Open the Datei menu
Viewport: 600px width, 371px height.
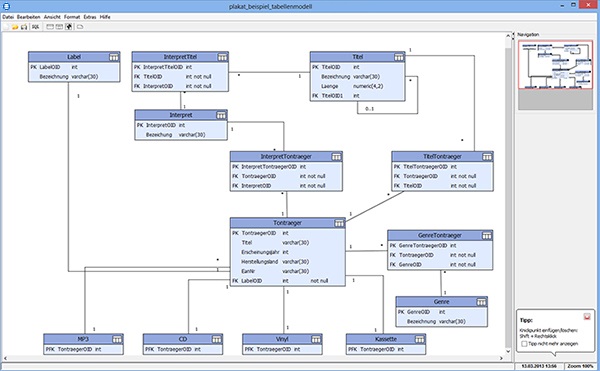[x=8, y=17]
